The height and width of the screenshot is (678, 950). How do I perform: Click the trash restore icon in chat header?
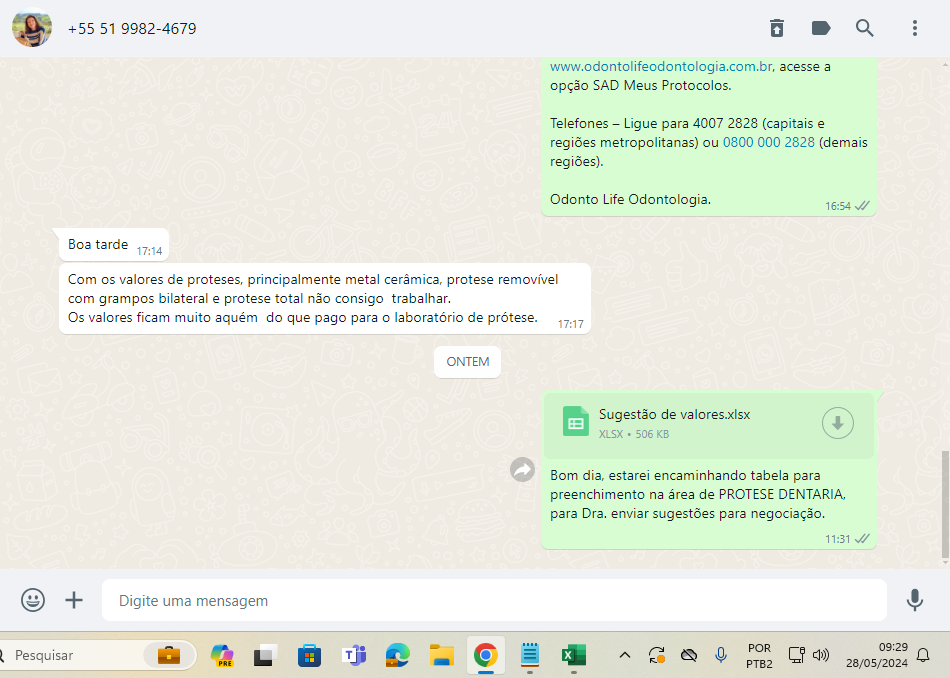(x=776, y=28)
